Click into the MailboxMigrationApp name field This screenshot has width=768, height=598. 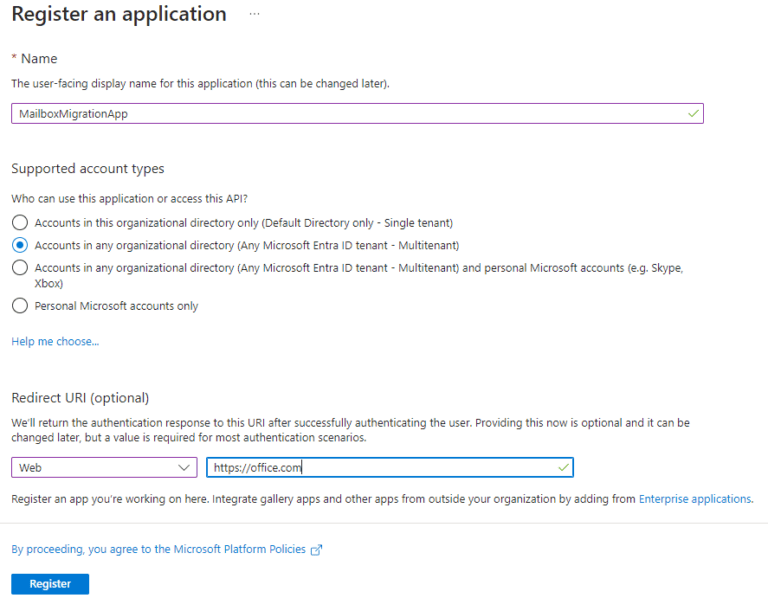pyautogui.click(x=358, y=114)
